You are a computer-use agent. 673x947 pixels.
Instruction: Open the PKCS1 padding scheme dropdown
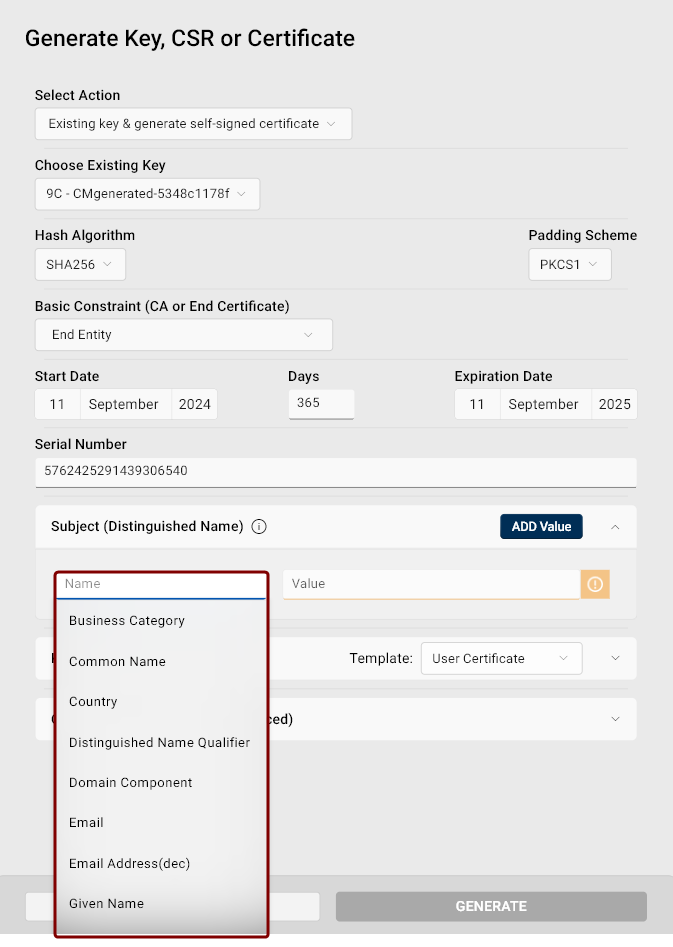[570, 265]
